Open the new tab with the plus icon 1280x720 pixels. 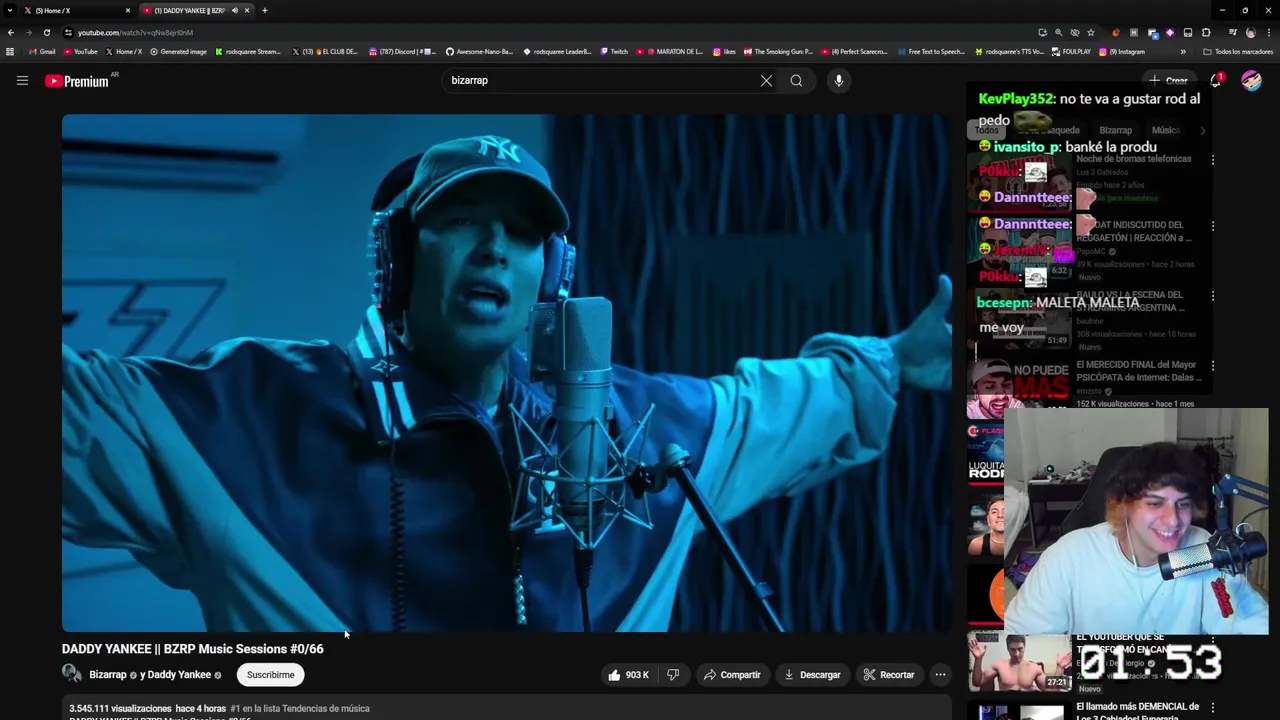point(264,10)
